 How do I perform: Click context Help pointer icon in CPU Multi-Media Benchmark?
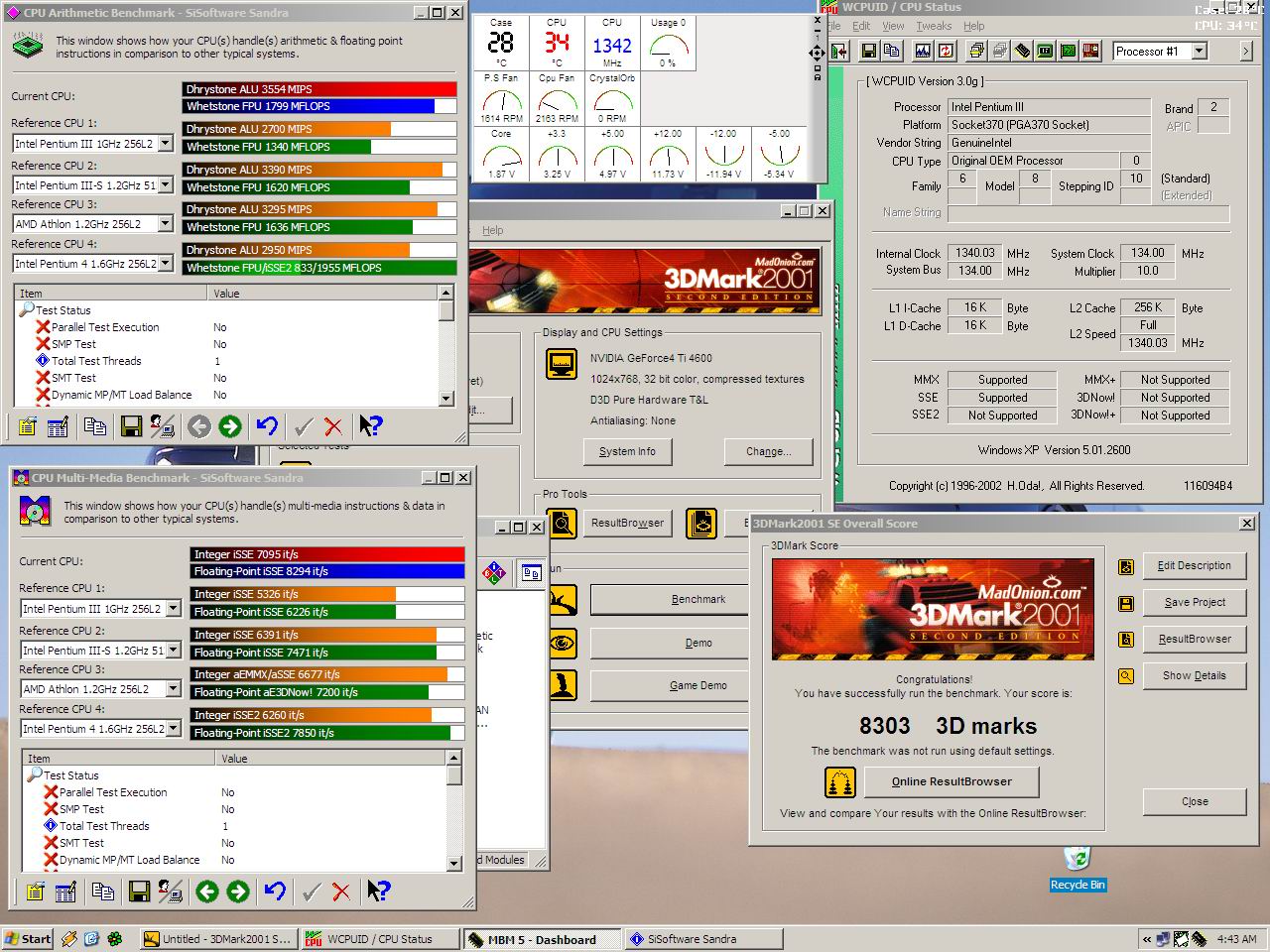pos(378,892)
